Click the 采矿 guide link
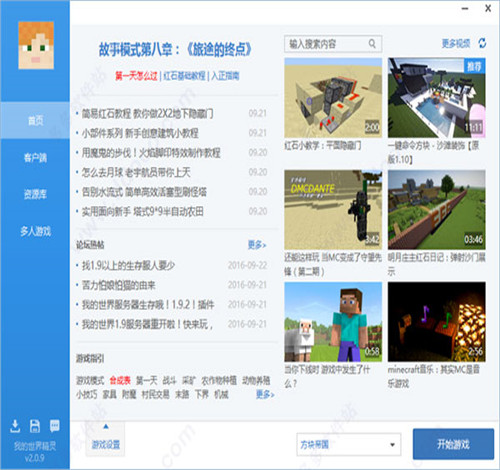500x470 pixels. click(189, 380)
